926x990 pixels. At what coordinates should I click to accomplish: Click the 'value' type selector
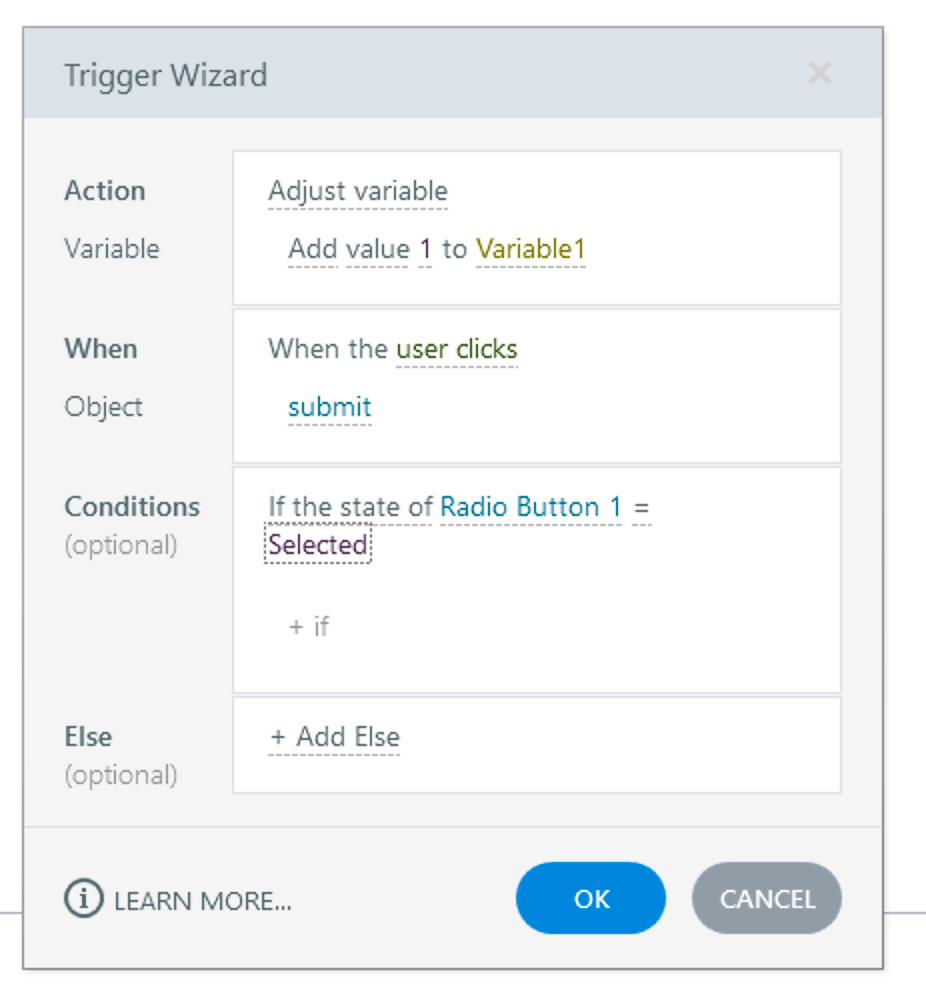pyautogui.click(x=377, y=249)
